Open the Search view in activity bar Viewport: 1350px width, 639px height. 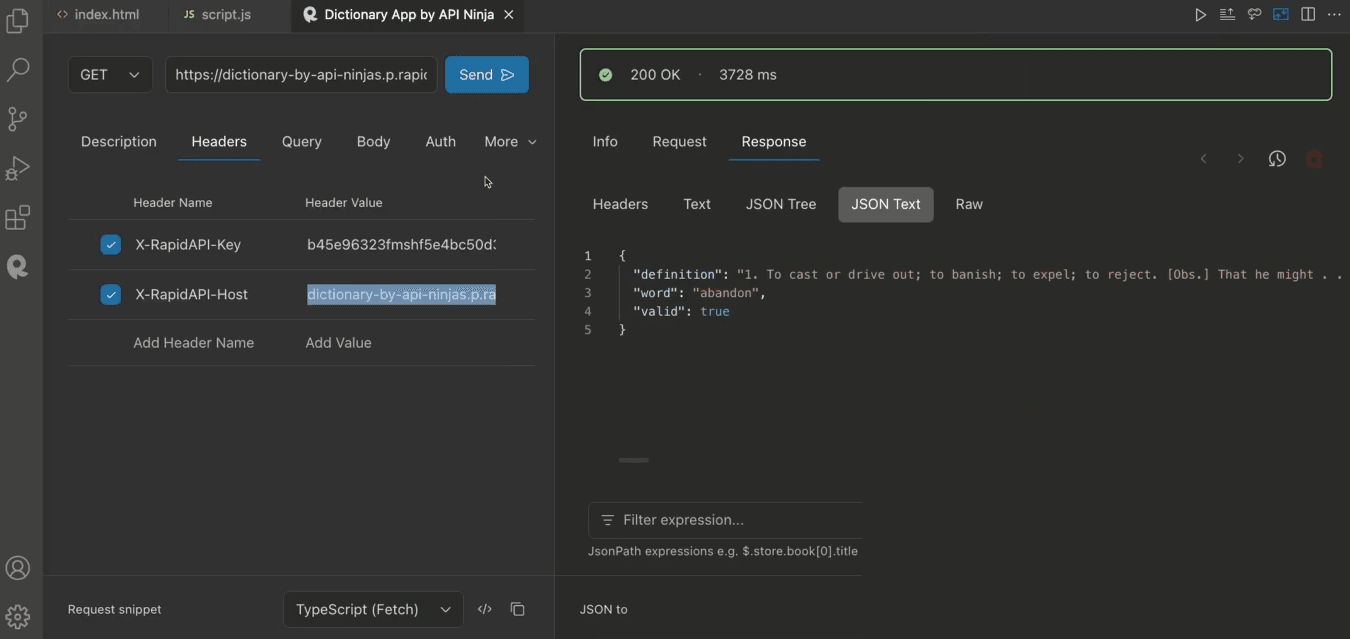coord(18,70)
